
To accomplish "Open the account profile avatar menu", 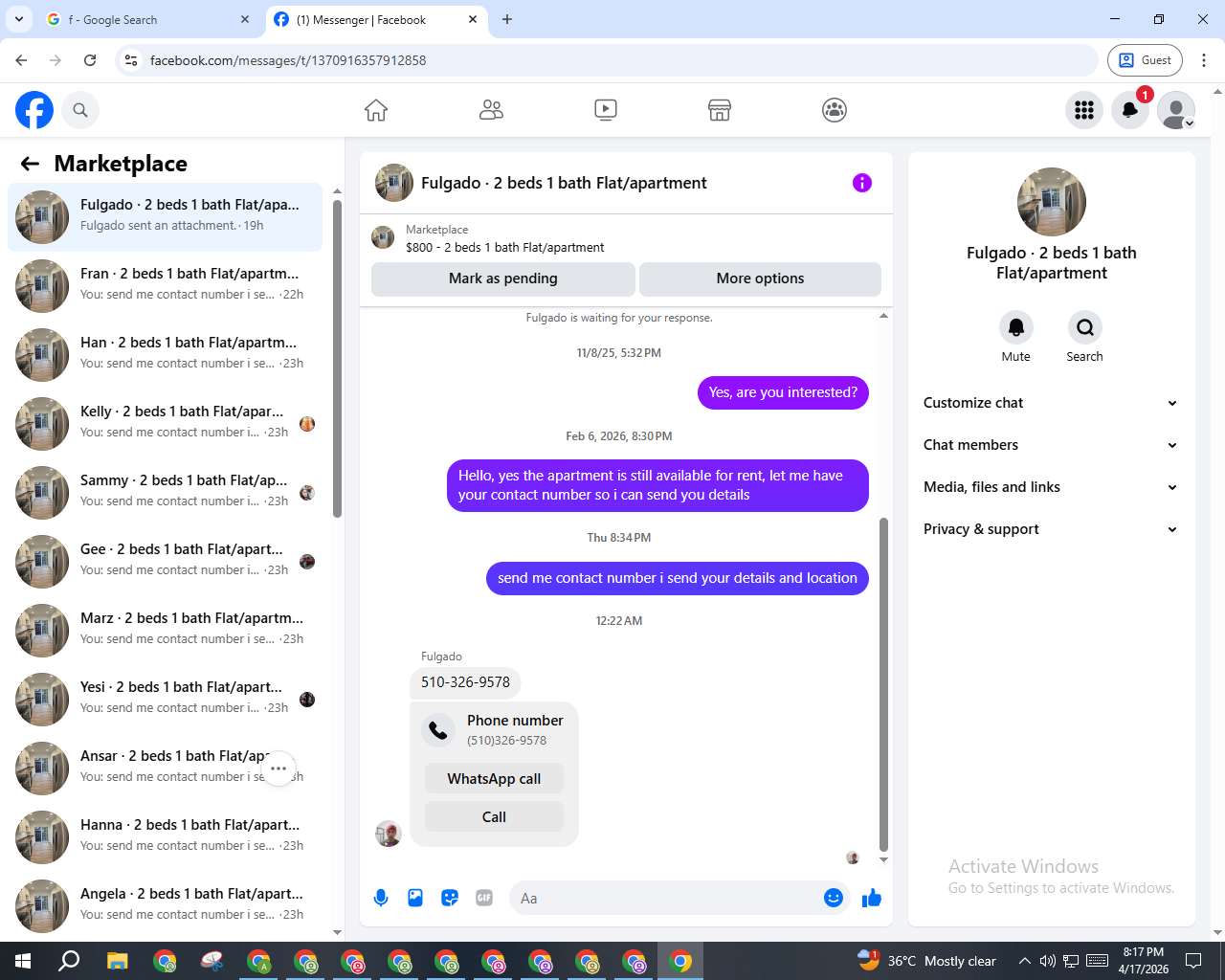I will click(x=1176, y=110).
